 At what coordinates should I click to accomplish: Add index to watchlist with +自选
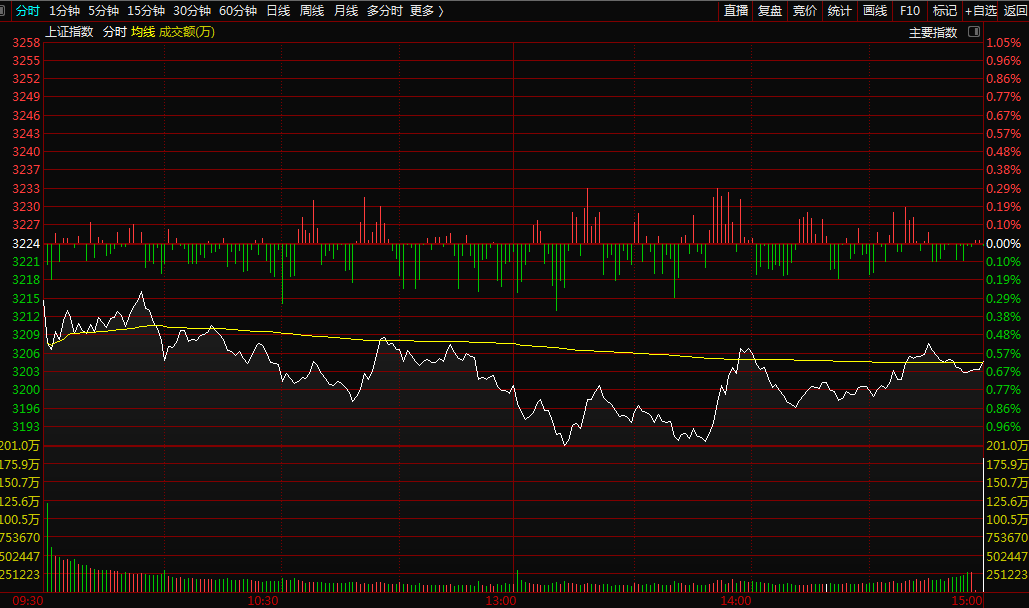pyautogui.click(x=981, y=11)
